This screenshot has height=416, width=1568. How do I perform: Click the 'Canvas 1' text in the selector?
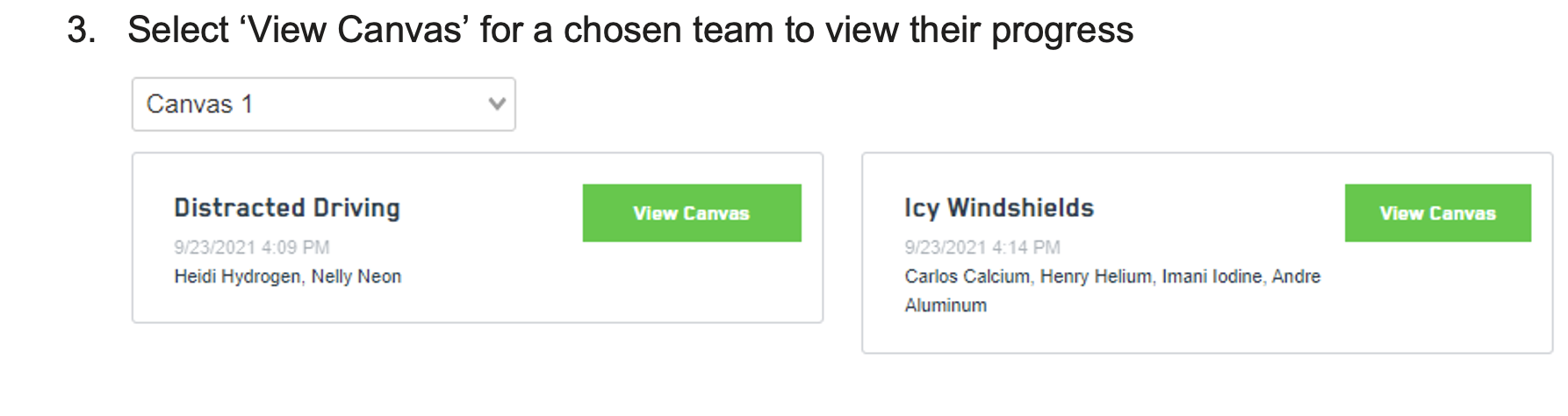point(199,104)
